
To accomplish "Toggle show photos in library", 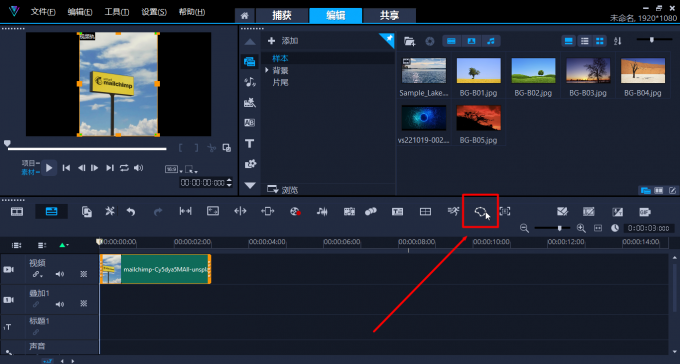I will pos(471,41).
